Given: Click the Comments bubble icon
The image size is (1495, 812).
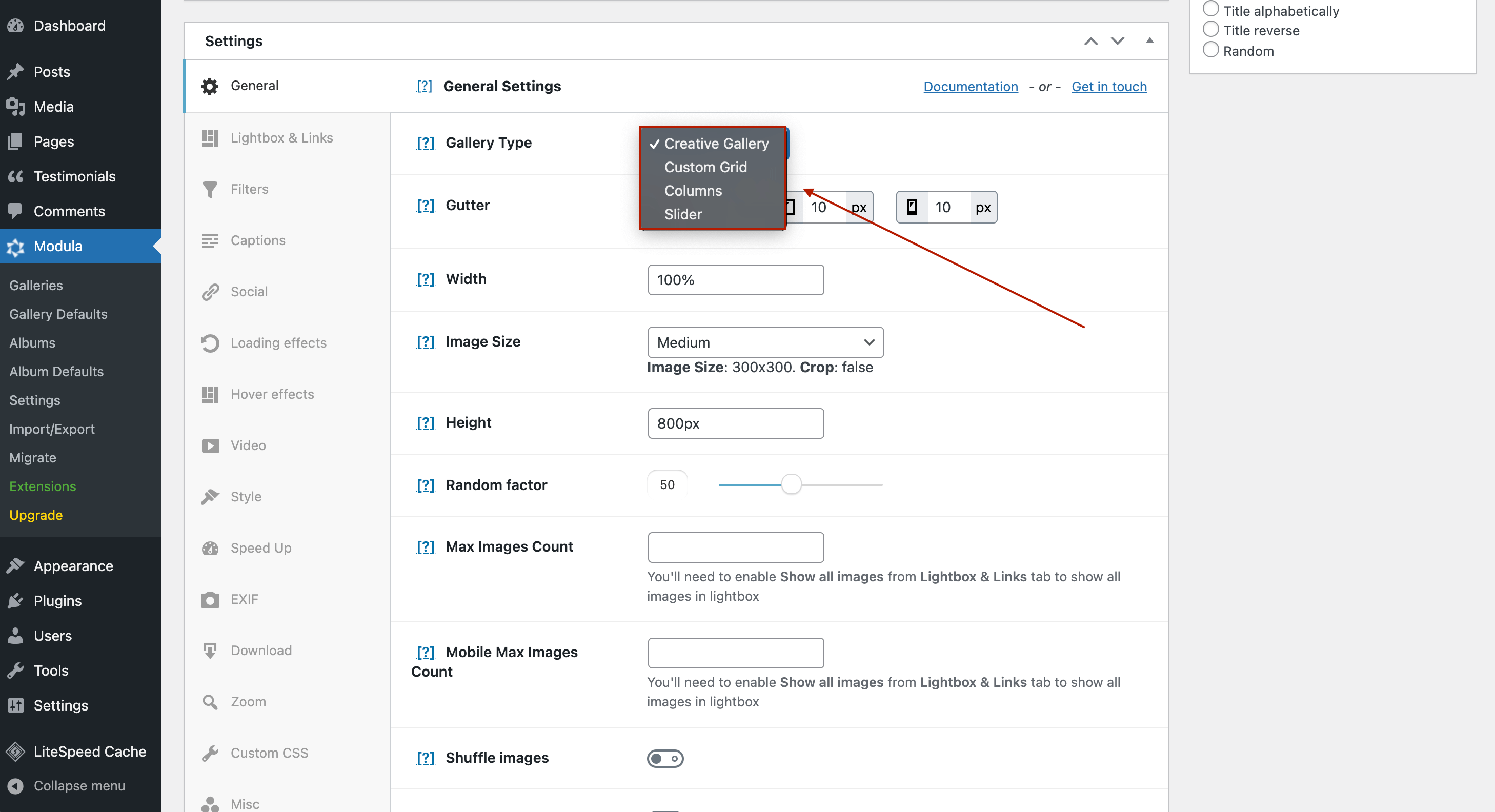Looking at the screenshot, I should (16, 211).
